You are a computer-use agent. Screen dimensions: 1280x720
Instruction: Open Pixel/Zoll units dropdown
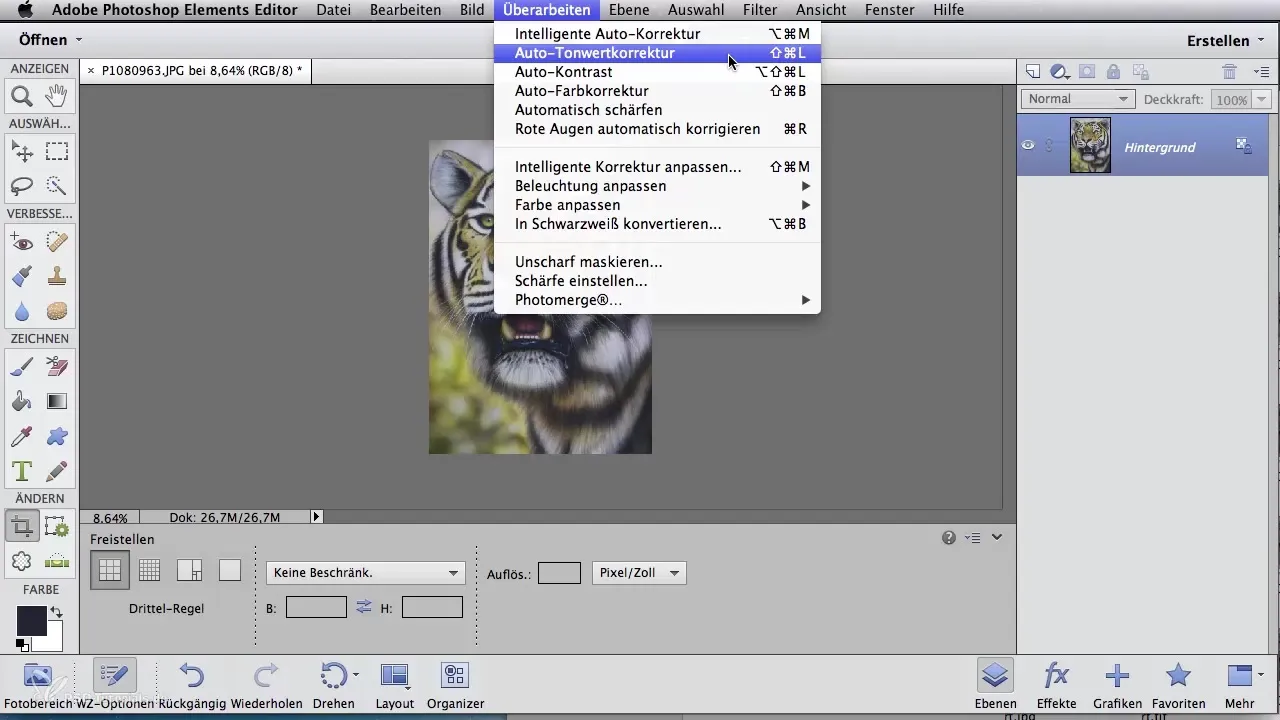pos(639,573)
